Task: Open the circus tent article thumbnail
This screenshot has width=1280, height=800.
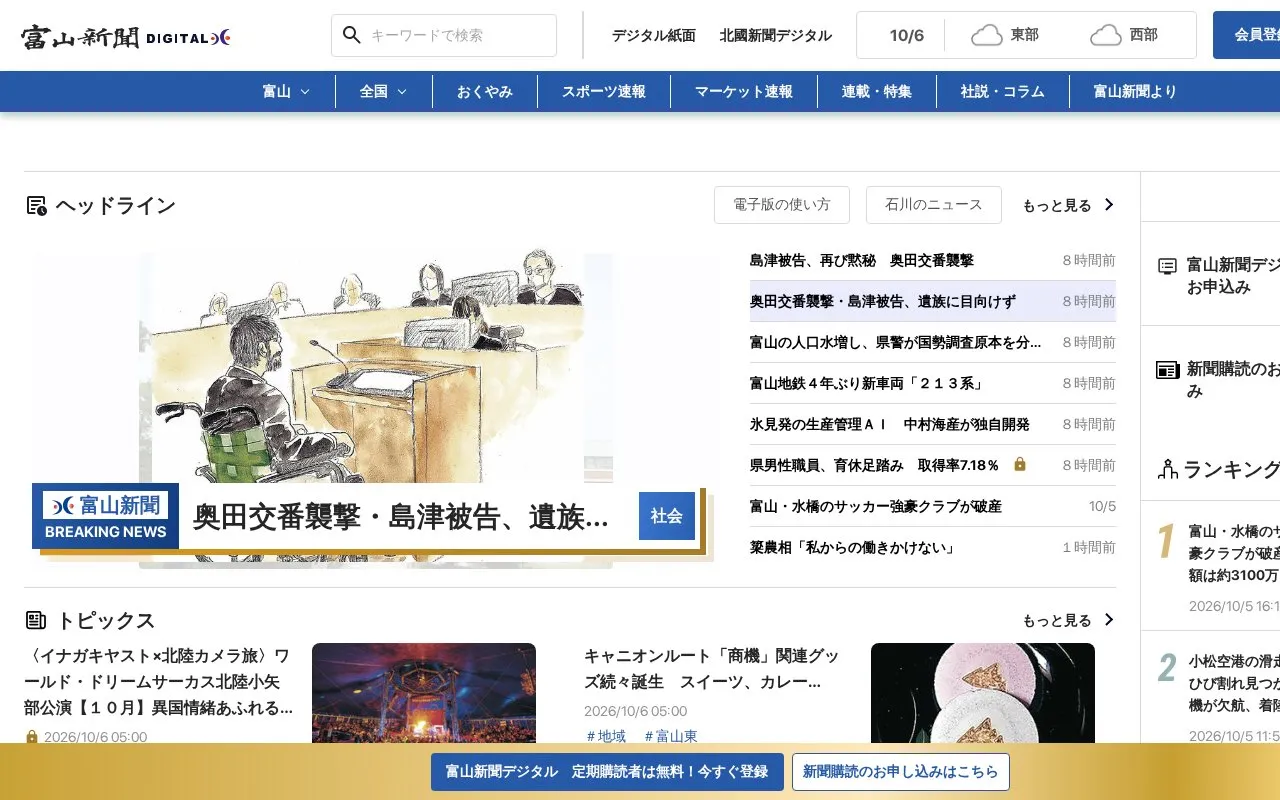Action: (424, 693)
